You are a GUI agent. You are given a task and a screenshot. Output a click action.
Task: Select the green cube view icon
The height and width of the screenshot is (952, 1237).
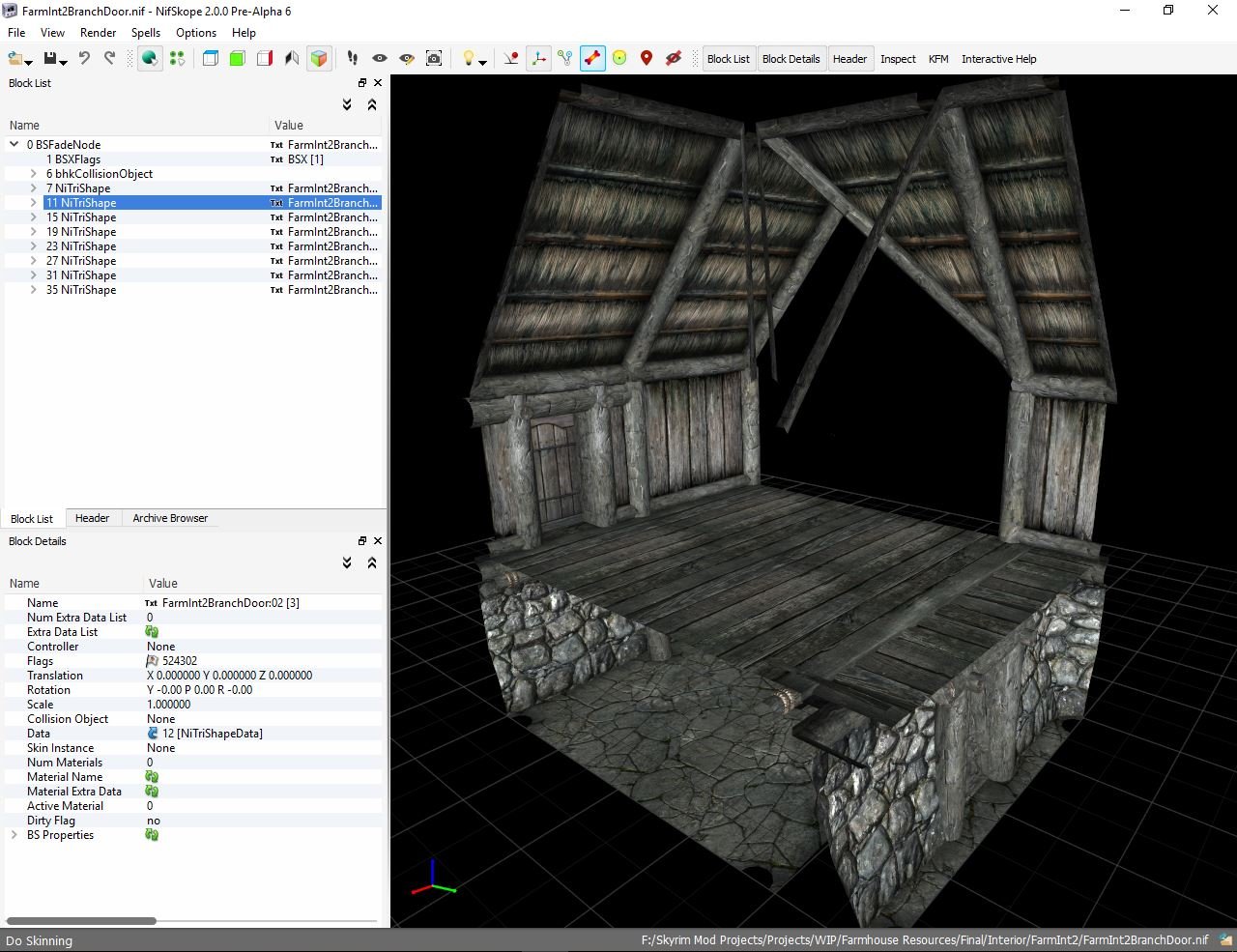click(x=238, y=59)
